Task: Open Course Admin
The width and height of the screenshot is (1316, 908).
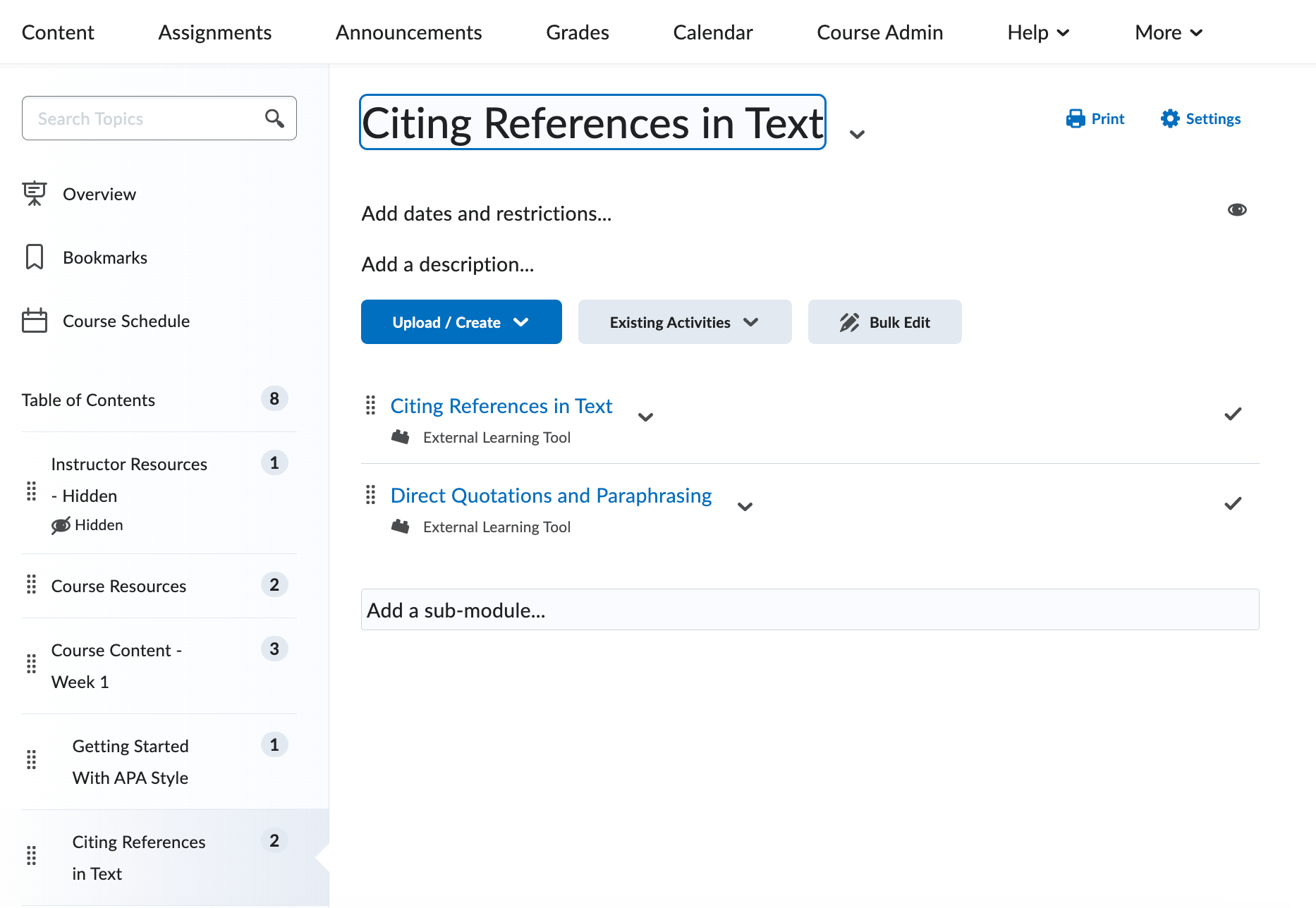Action: pos(880,32)
